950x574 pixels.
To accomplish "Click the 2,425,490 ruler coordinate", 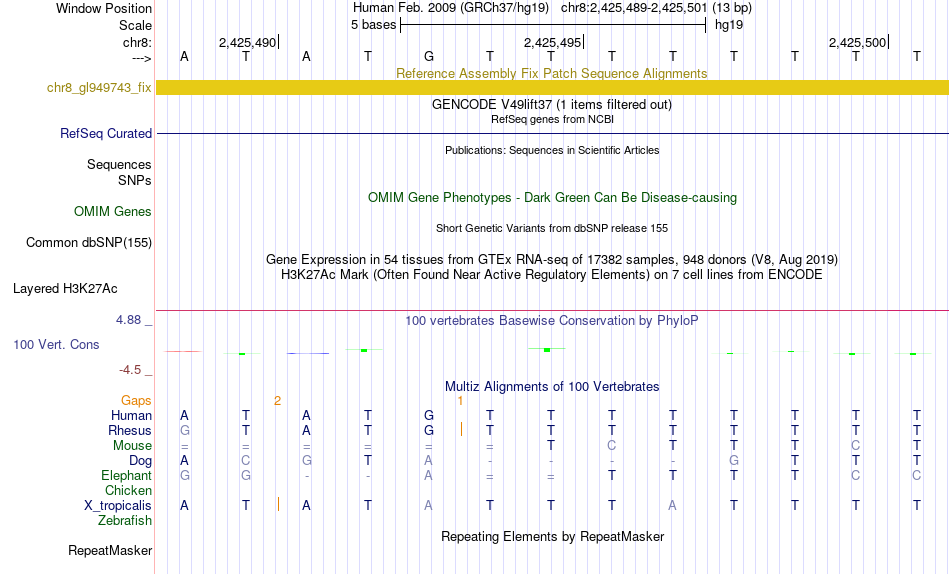I will (x=247, y=42).
